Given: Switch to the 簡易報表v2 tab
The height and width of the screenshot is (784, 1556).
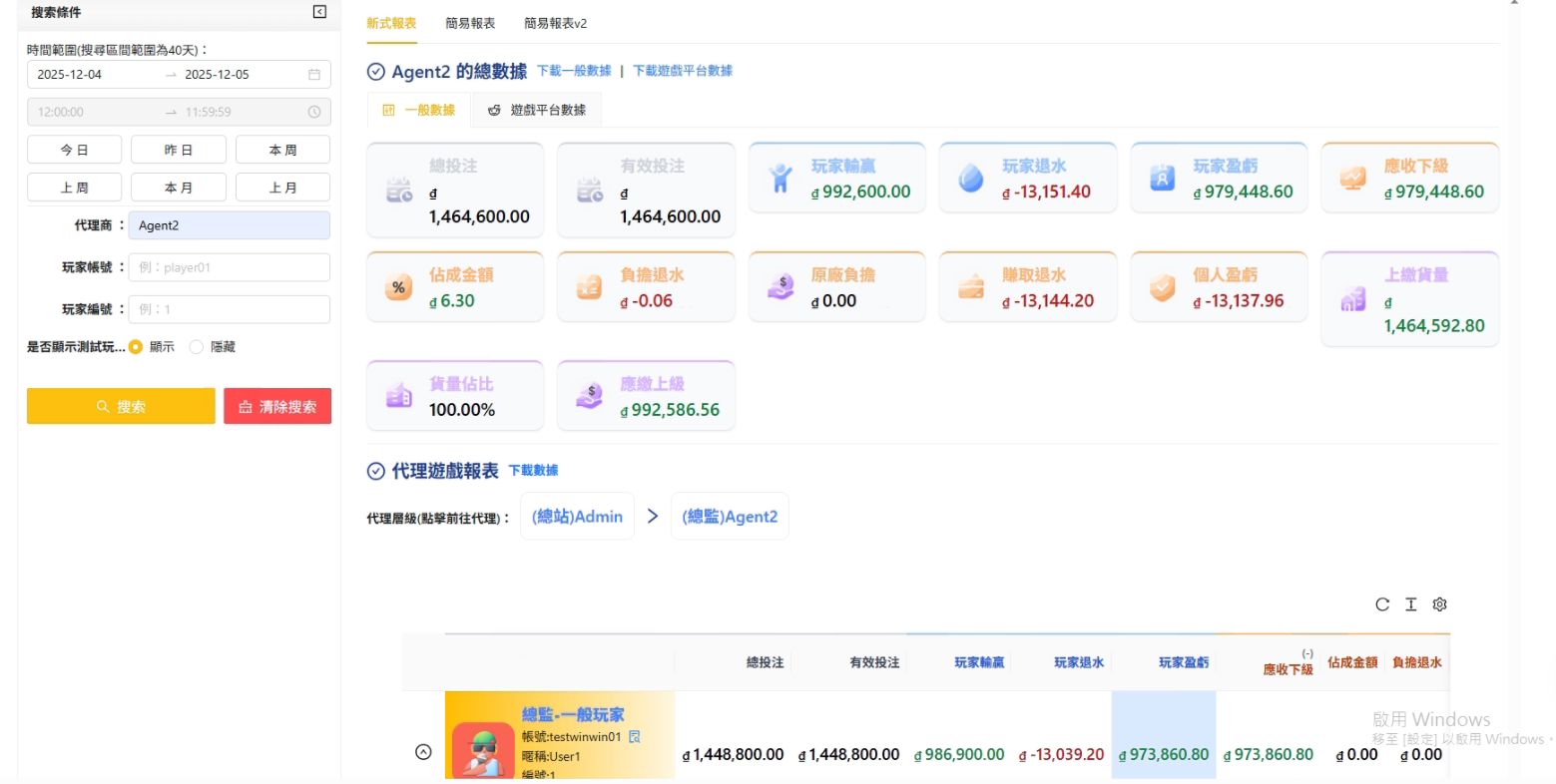Looking at the screenshot, I should pyautogui.click(x=555, y=23).
